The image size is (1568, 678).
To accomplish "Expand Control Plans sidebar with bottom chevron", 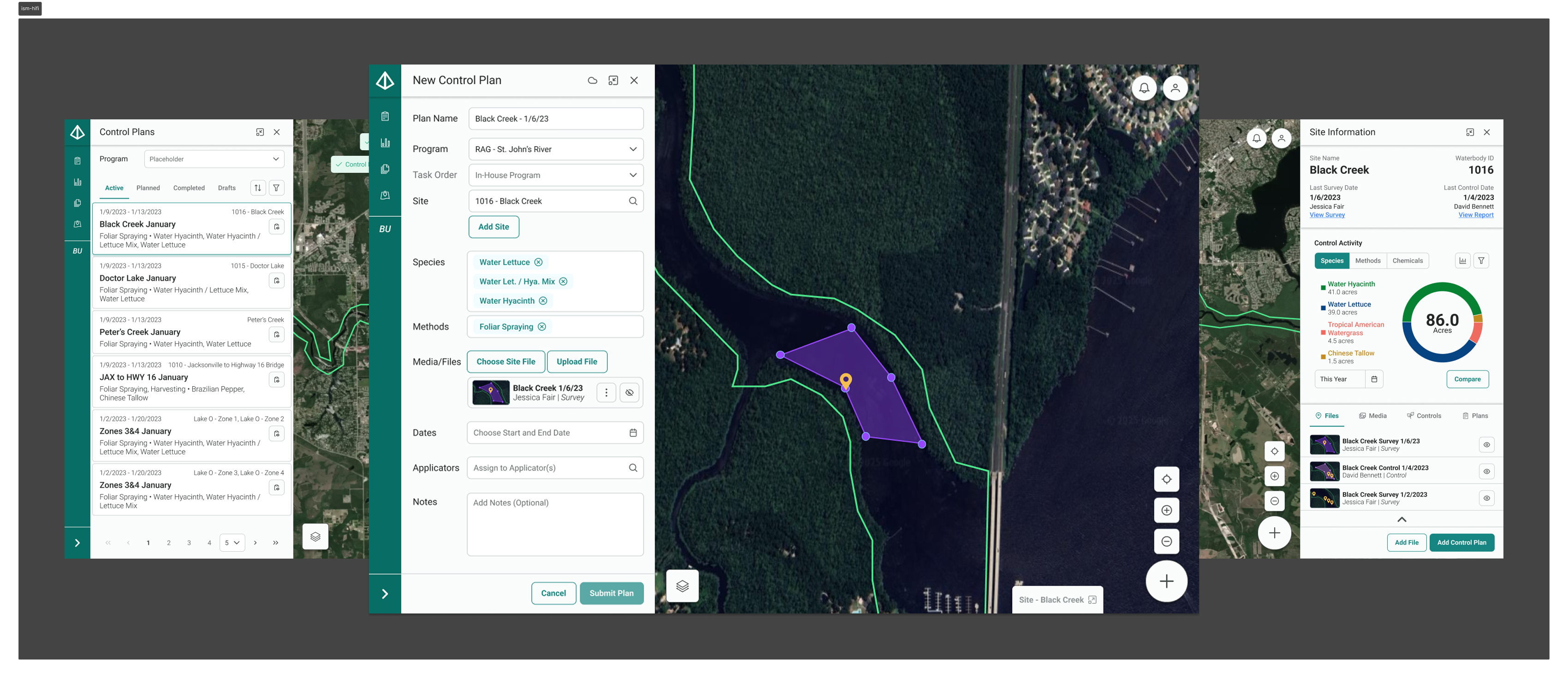I will click(77, 543).
